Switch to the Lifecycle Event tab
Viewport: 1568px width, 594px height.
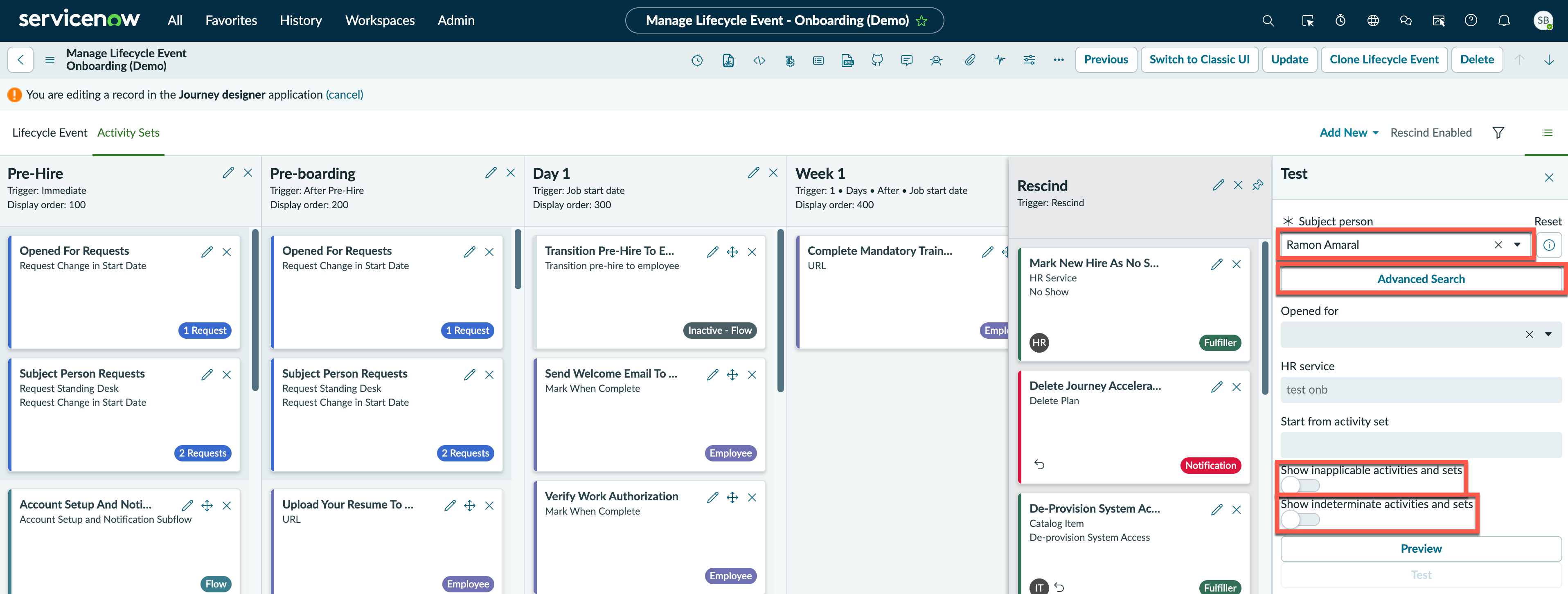pos(50,133)
